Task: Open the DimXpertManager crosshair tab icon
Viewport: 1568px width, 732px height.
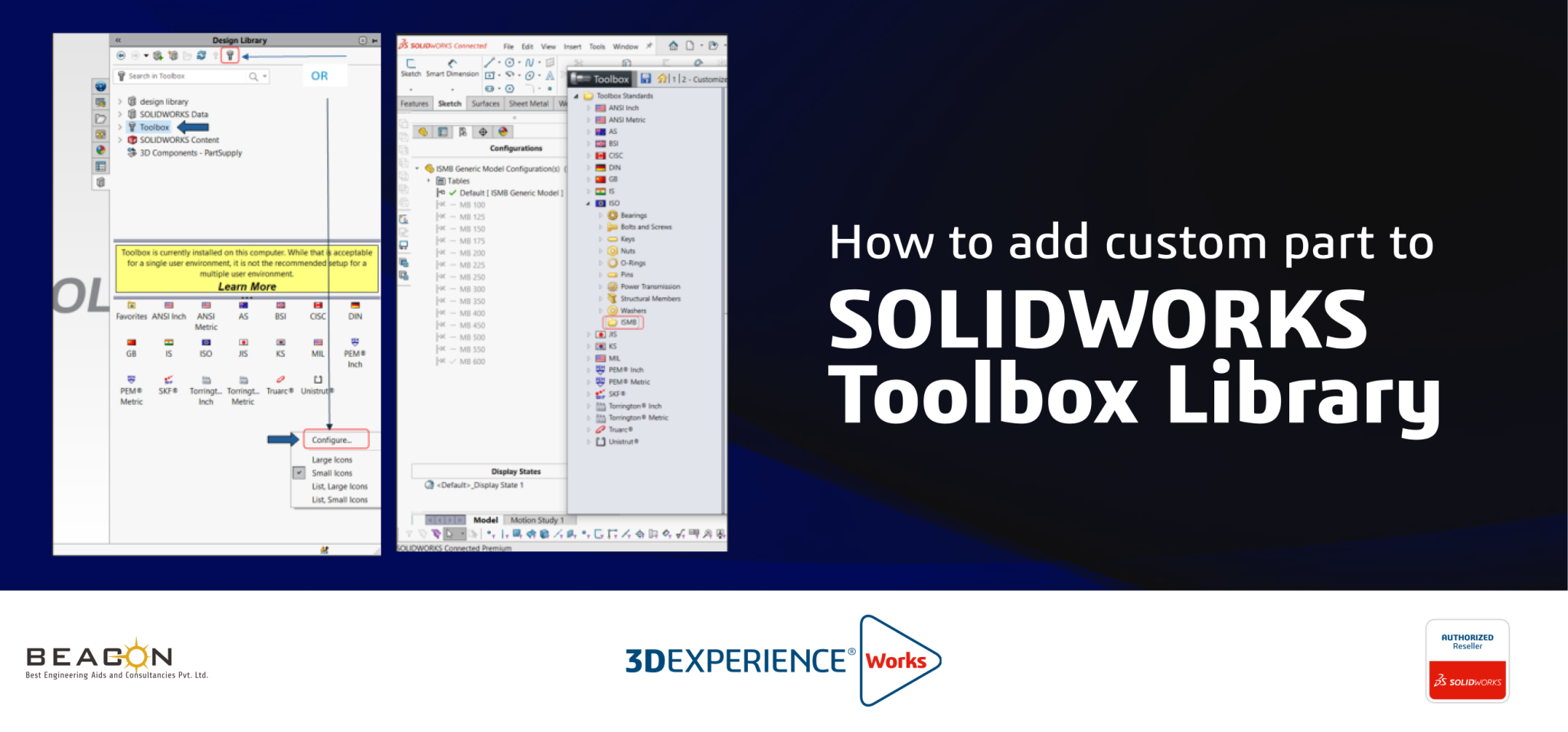Action: 482,132
